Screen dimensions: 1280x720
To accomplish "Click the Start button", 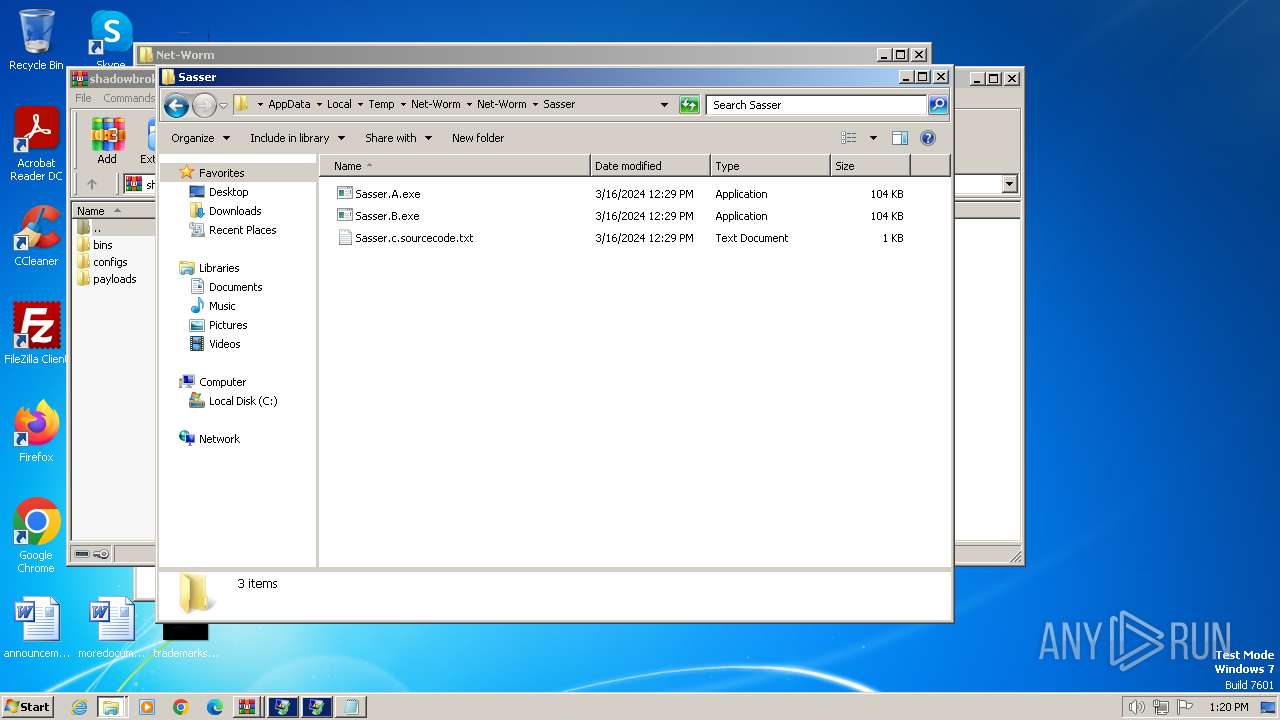I will [28, 707].
